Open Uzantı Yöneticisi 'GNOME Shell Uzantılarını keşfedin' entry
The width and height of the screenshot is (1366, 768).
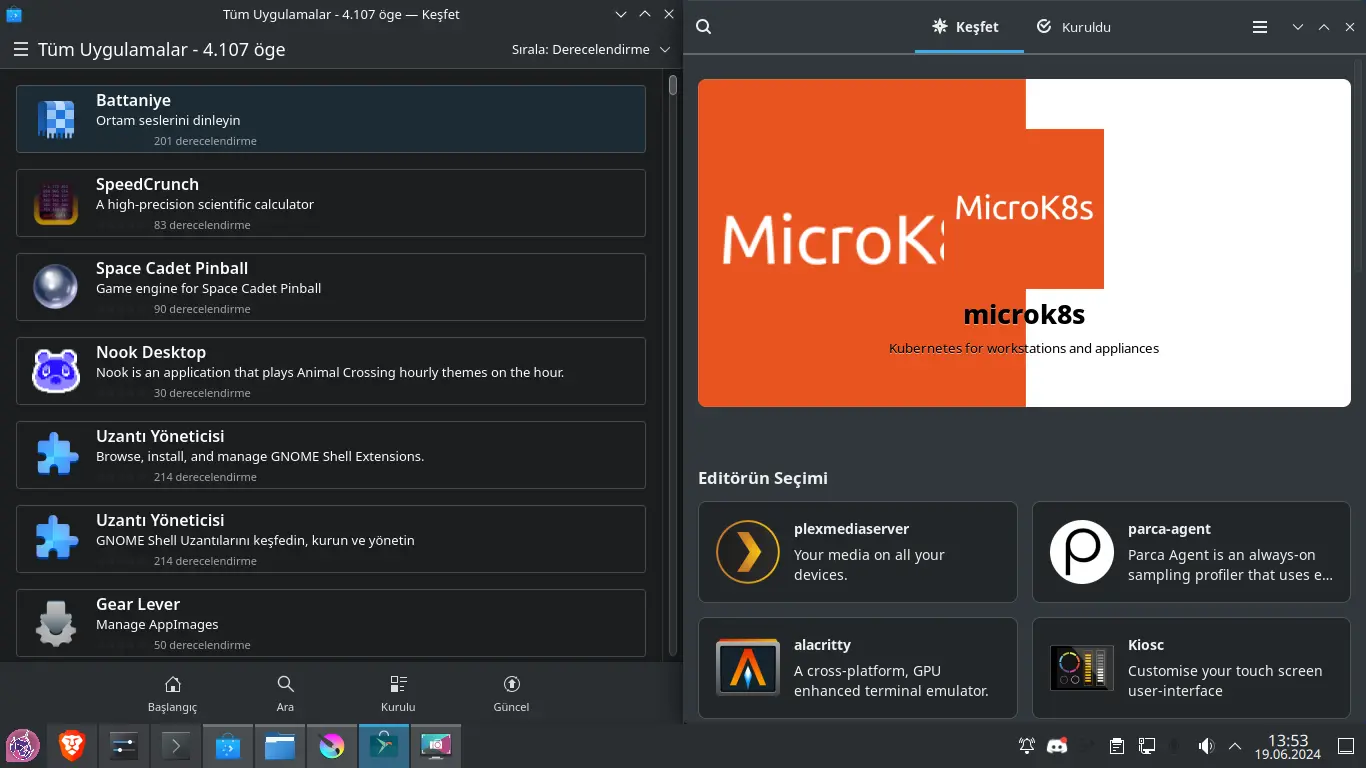331,539
